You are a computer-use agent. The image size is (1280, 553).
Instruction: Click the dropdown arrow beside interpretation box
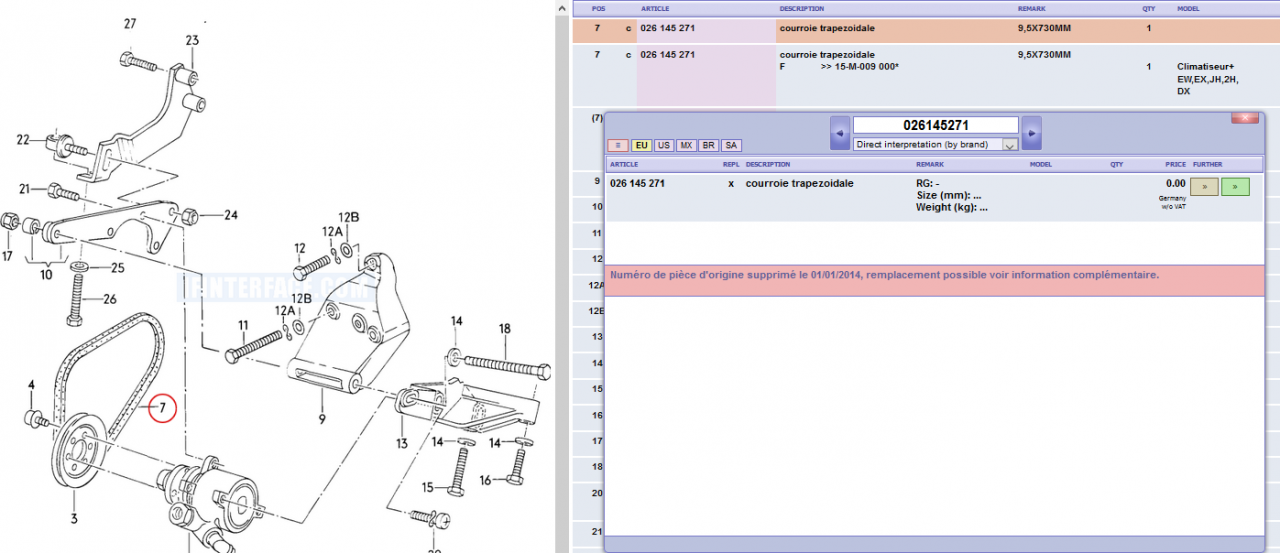click(1009, 145)
